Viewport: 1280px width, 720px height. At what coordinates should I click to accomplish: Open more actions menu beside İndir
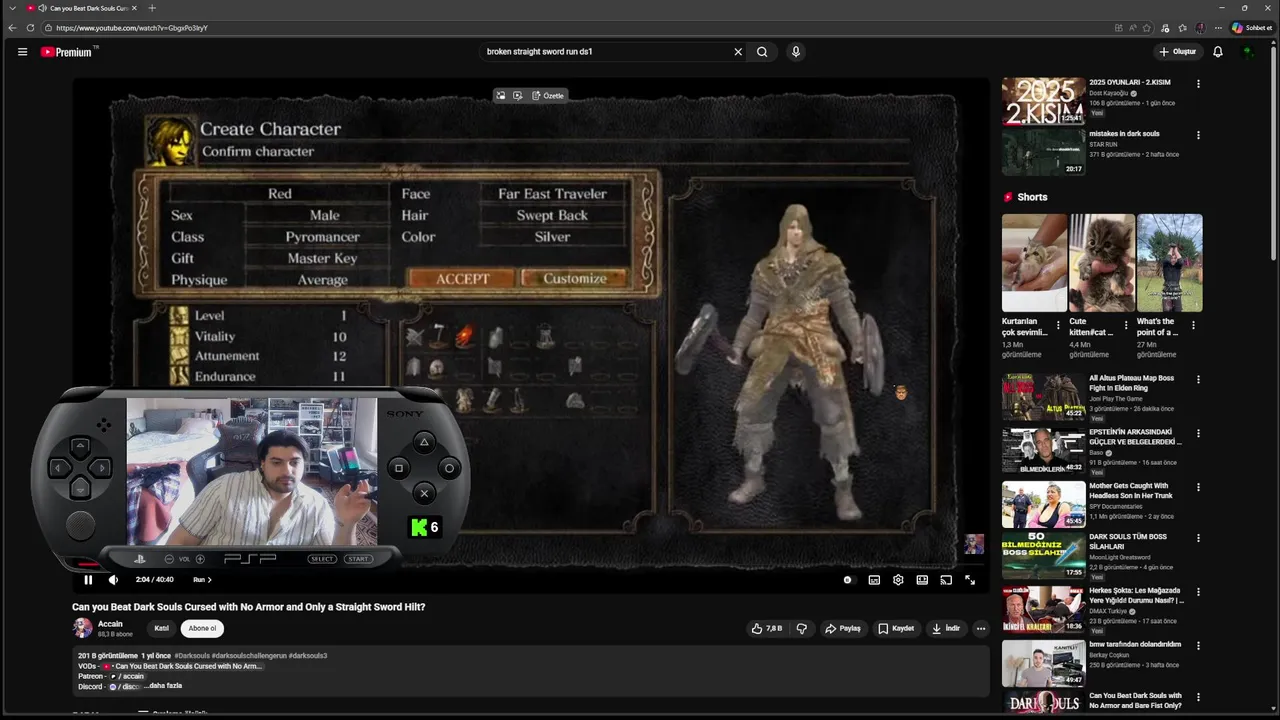coord(981,629)
